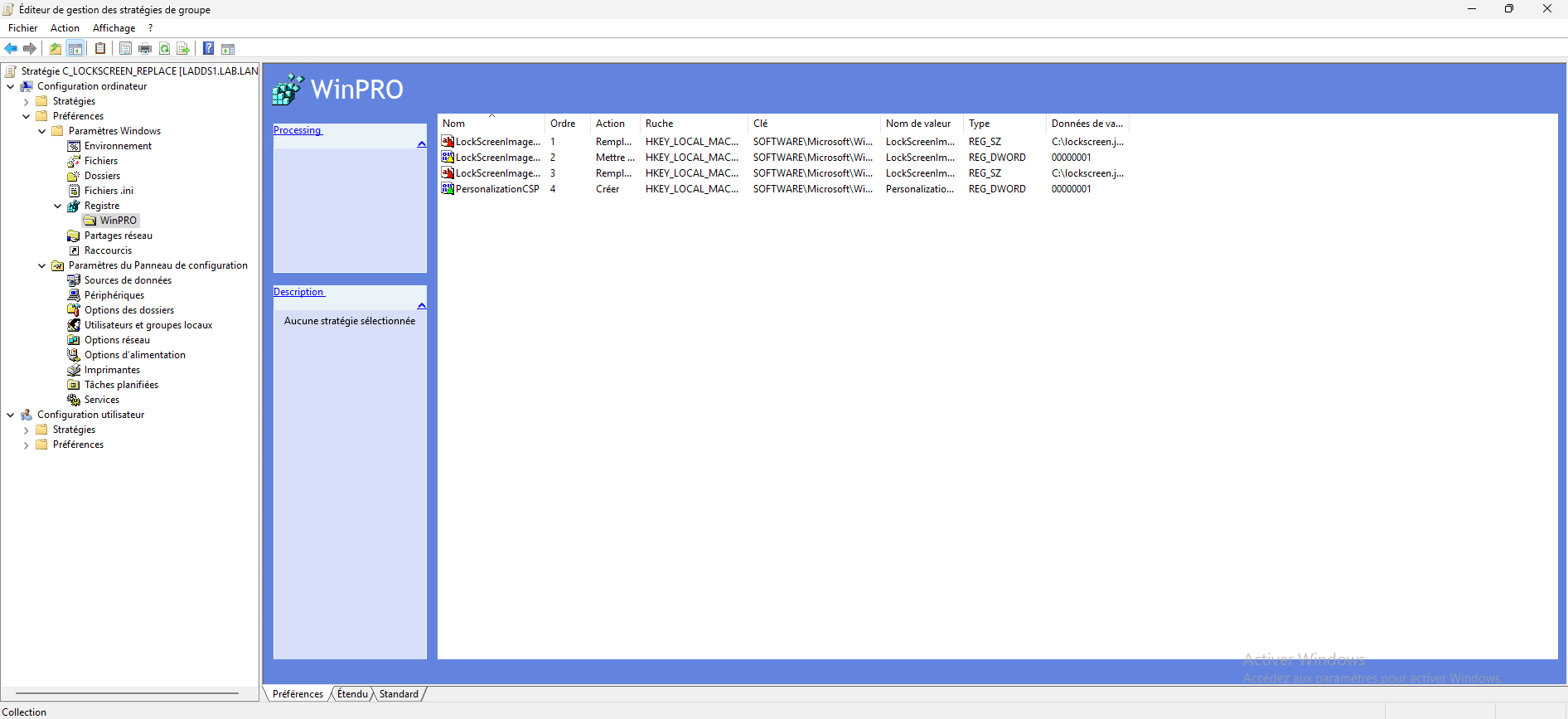Click the blue Back arrow in toolbar

[x=11, y=48]
